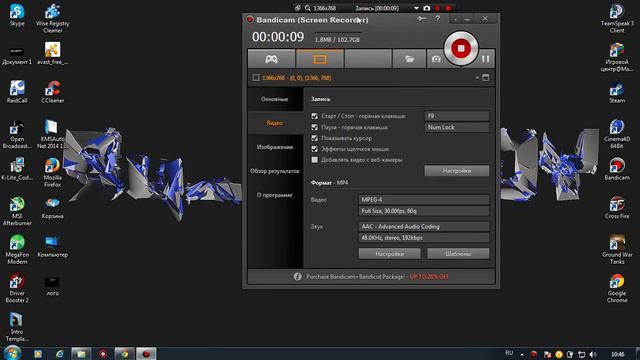Open Cross Fire desktop icon
This screenshot has width=640, height=360.
click(x=617, y=208)
